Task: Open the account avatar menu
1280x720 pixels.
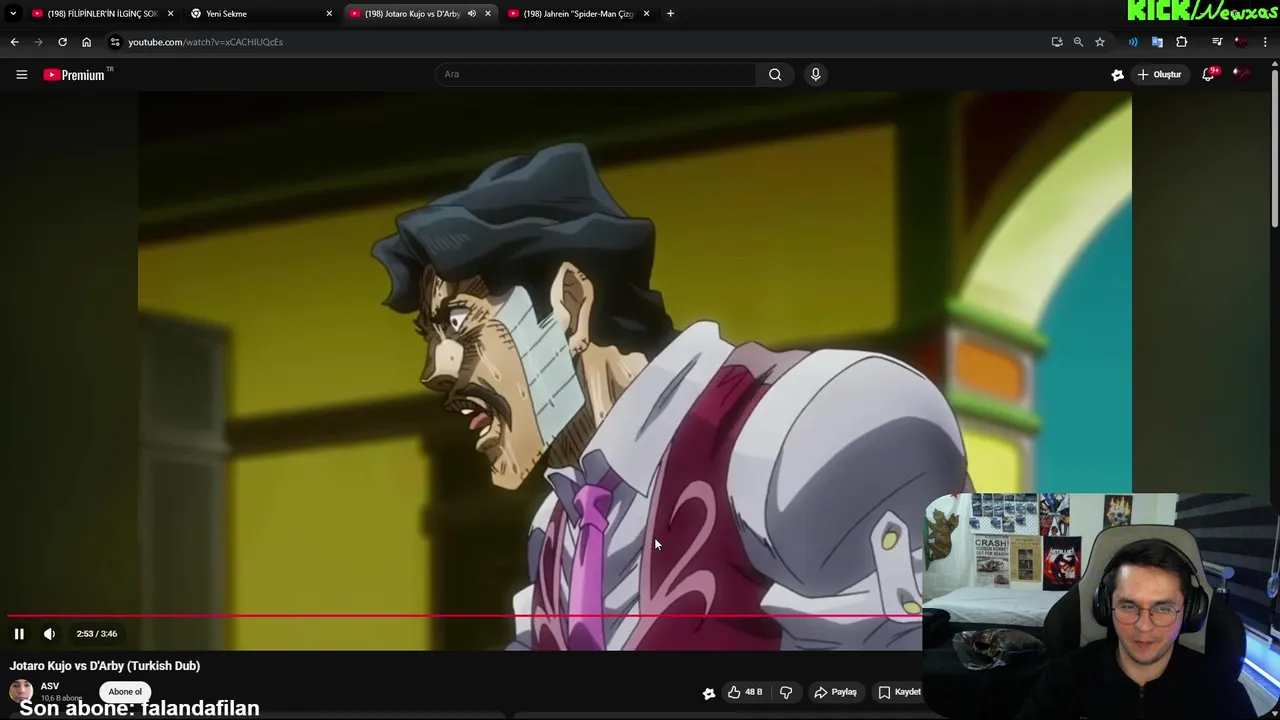Action: 1241,74
